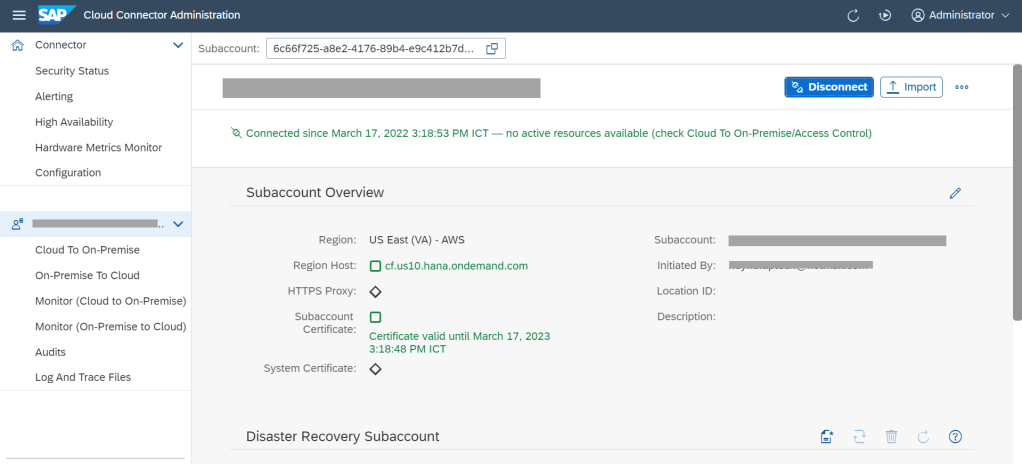Open the Administrator user dropdown
Screen dimensions: 1022x464
pyautogui.click(x=960, y=15)
